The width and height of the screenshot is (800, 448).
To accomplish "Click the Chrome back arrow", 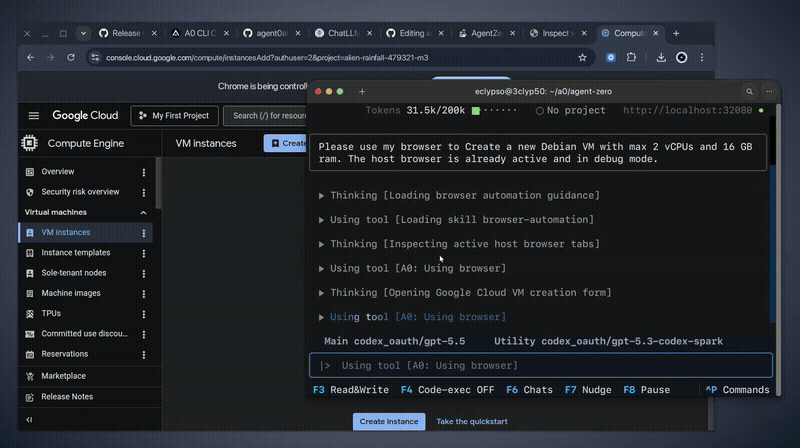I will click(31, 58).
